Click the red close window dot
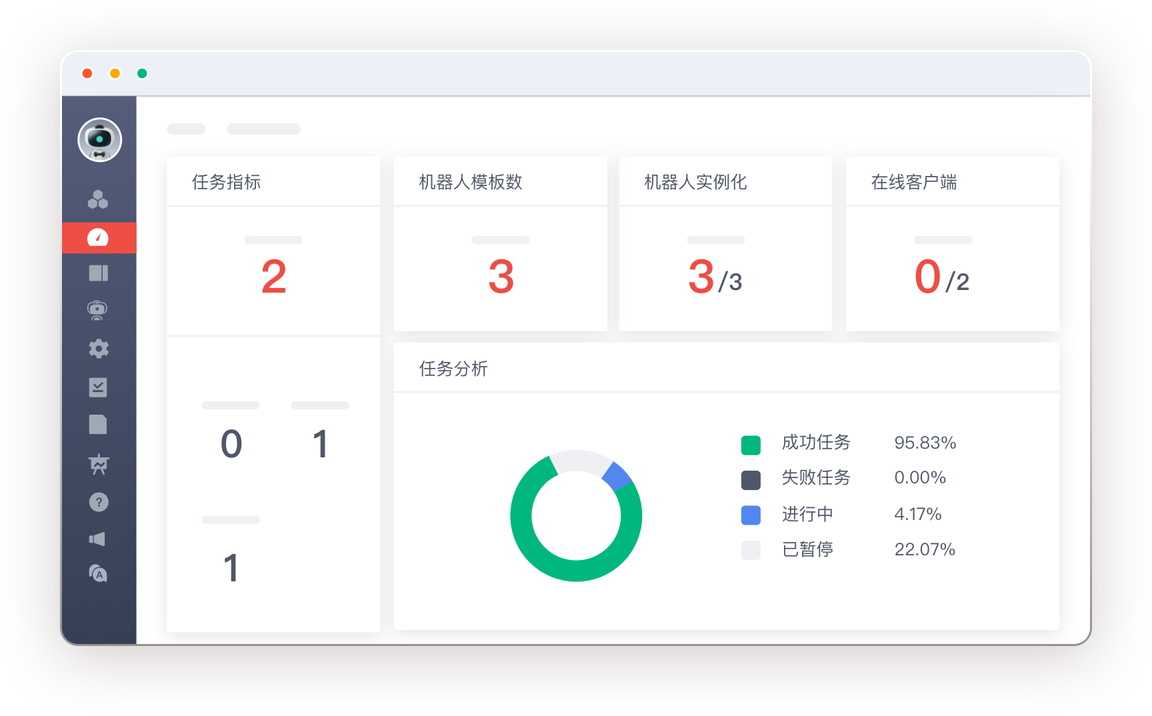 coord(87,73)
